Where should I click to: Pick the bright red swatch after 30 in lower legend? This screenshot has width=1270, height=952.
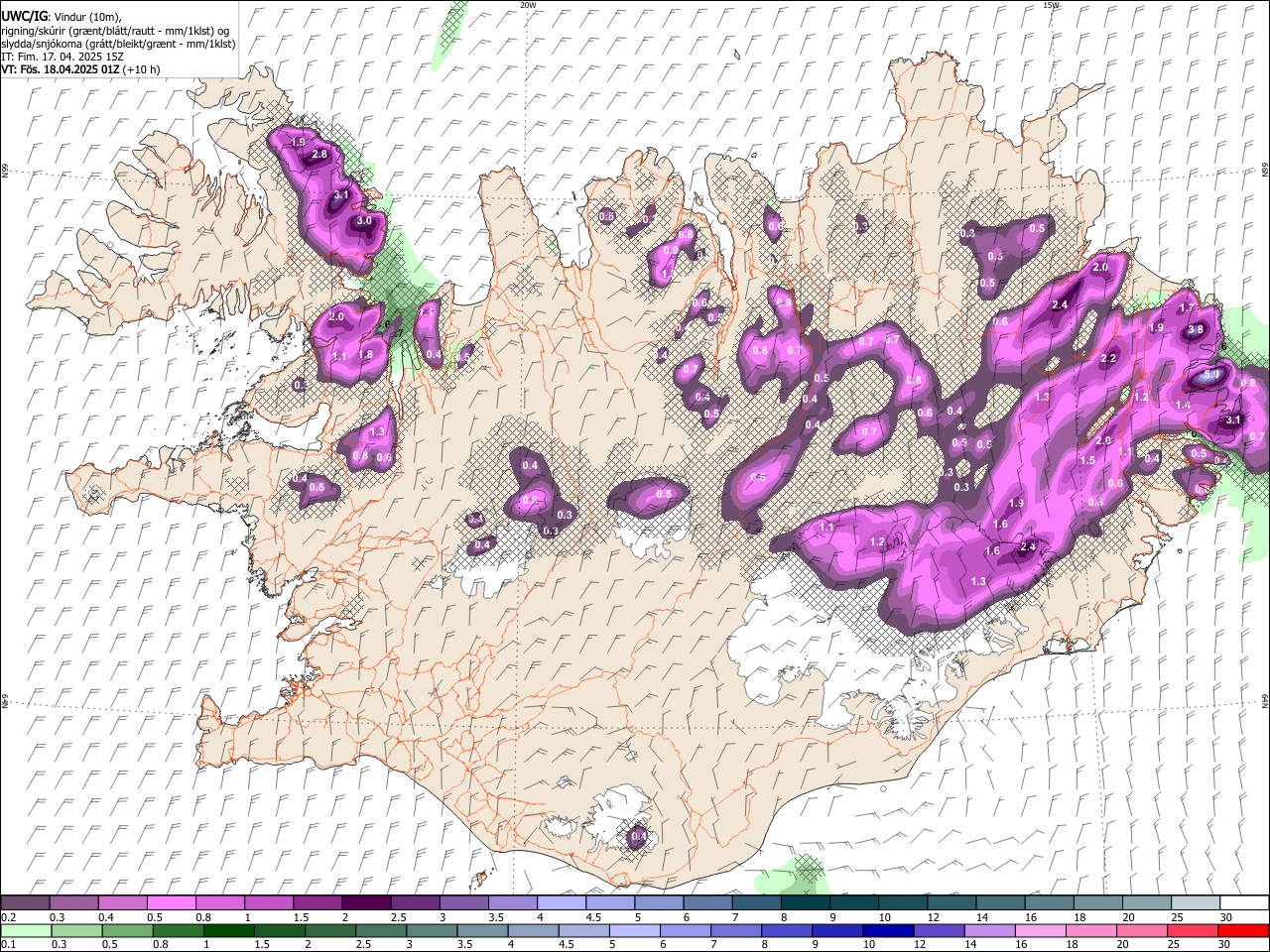pos(1242,930)
